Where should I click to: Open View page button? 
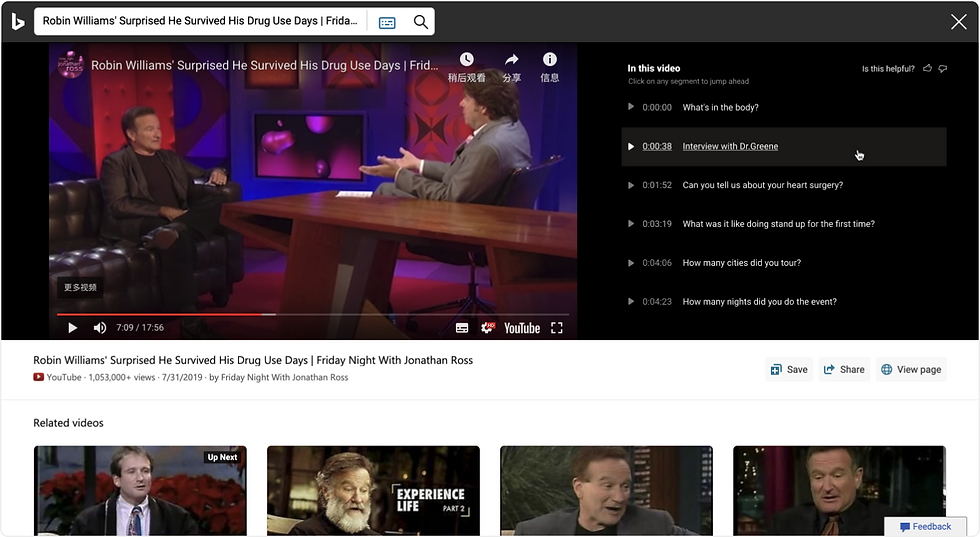click(x=911, y=369)
